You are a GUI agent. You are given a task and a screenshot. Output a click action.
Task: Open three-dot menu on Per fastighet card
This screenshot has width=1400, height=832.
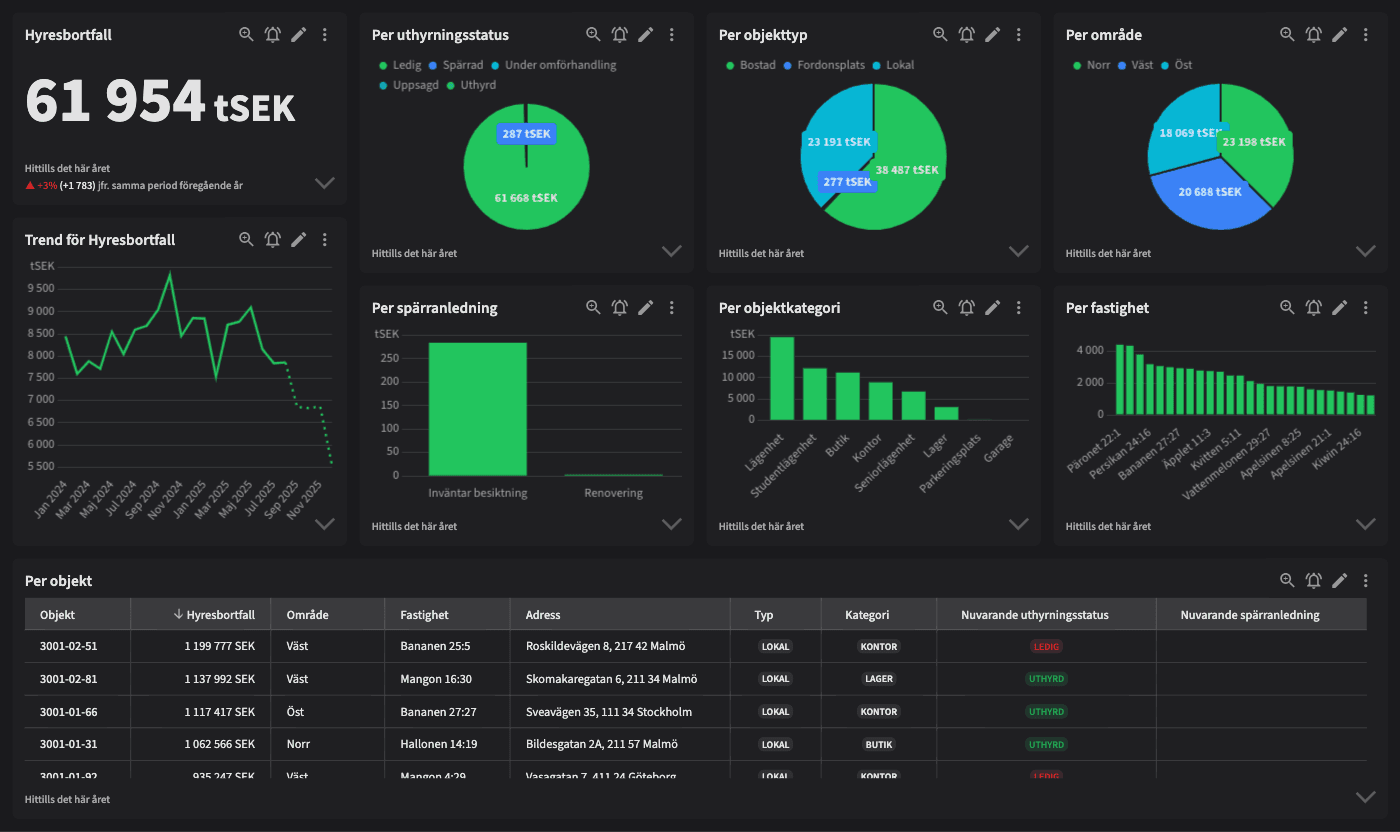tap(1366, 307)
